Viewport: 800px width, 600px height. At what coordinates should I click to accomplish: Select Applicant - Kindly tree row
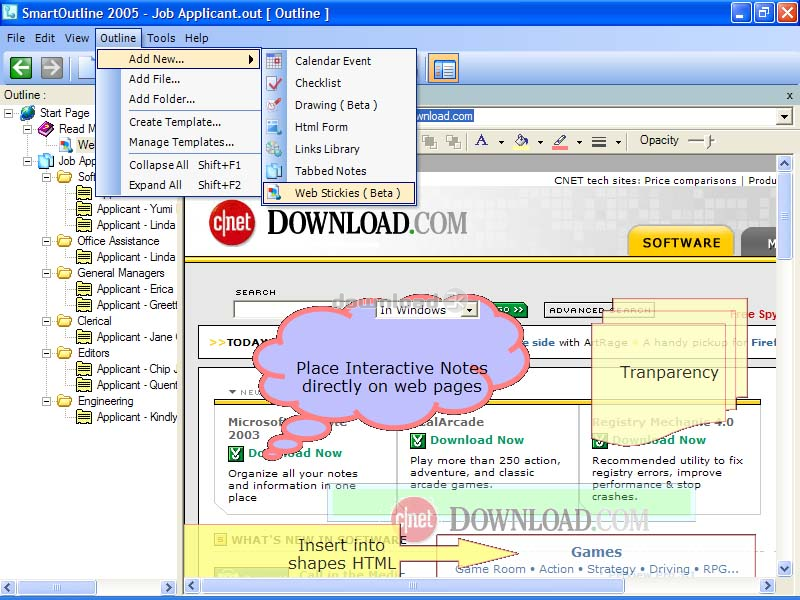click(137, 417)
